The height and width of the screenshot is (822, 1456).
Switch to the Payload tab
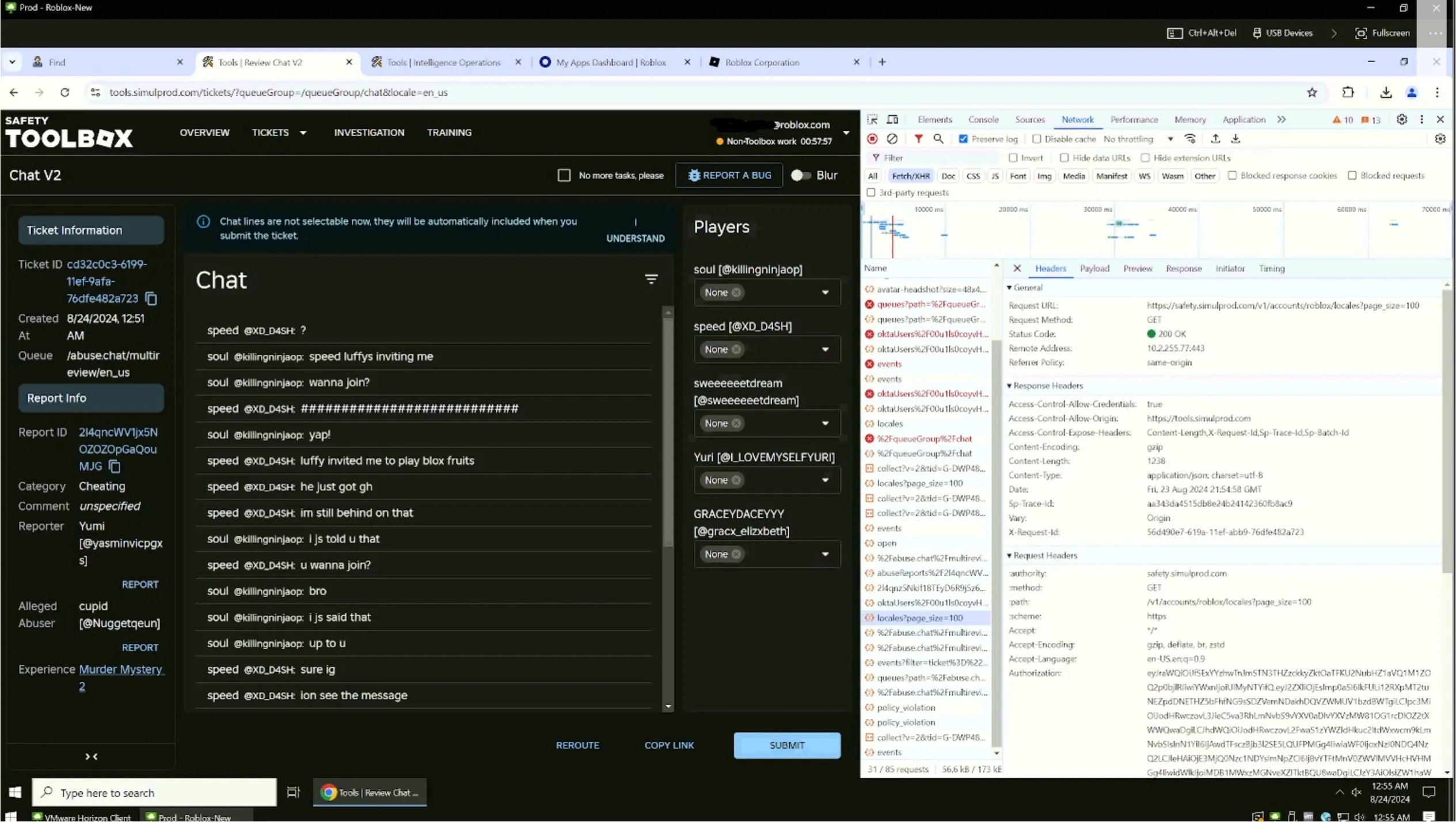pyautogui.click(x=1094, y=268)
